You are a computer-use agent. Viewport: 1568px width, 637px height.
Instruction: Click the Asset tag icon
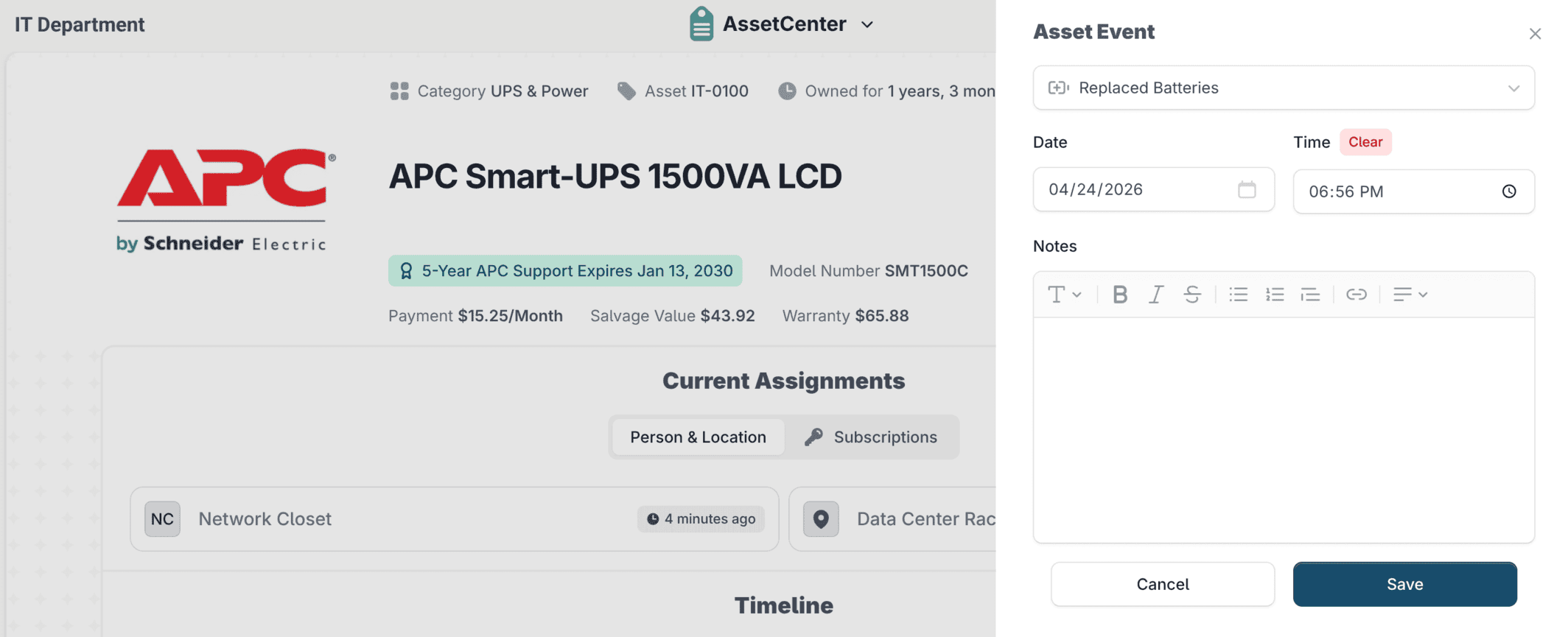point(626,91)
